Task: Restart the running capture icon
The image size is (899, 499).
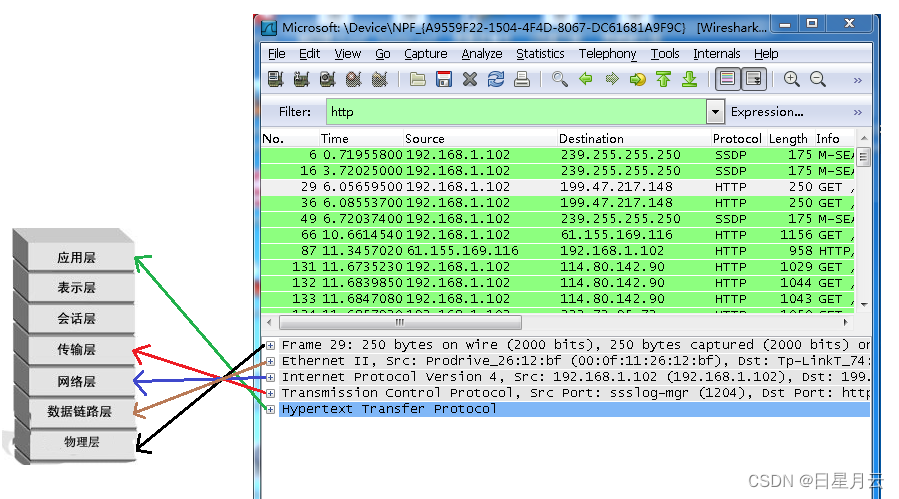Action: [380, 79]
